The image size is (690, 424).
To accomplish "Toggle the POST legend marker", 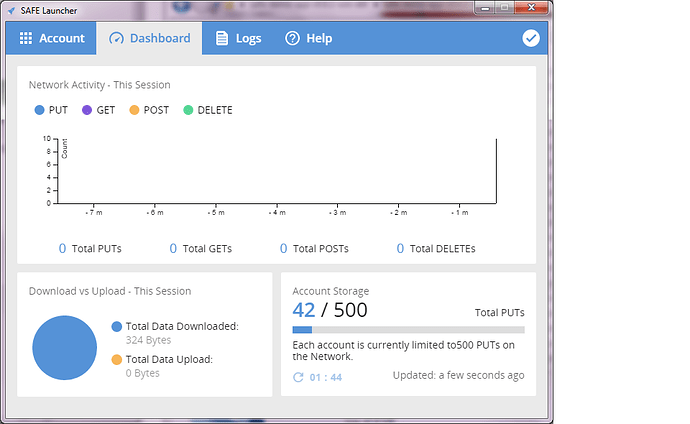I will pos(134,110).
